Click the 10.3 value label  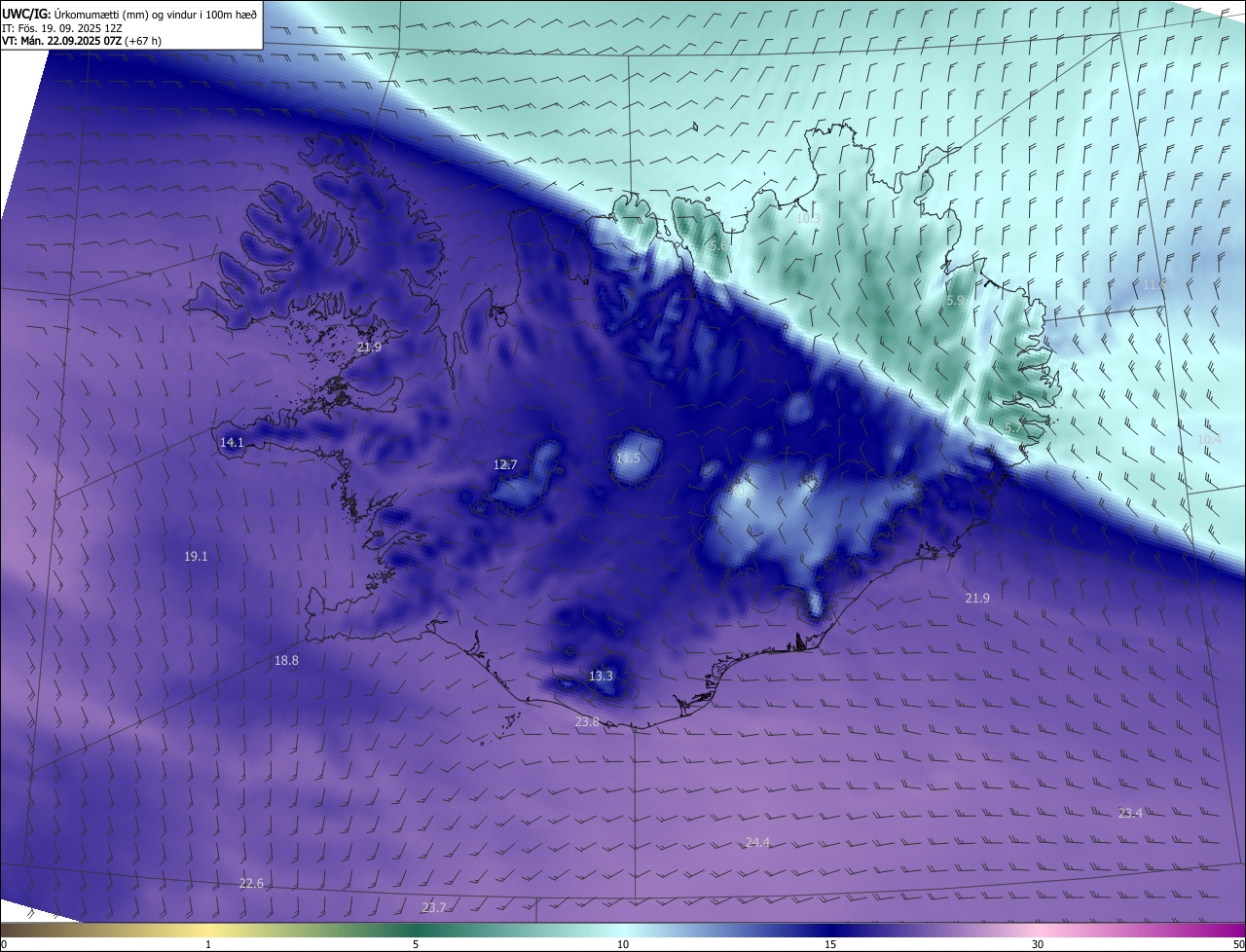tap(809, 218)
